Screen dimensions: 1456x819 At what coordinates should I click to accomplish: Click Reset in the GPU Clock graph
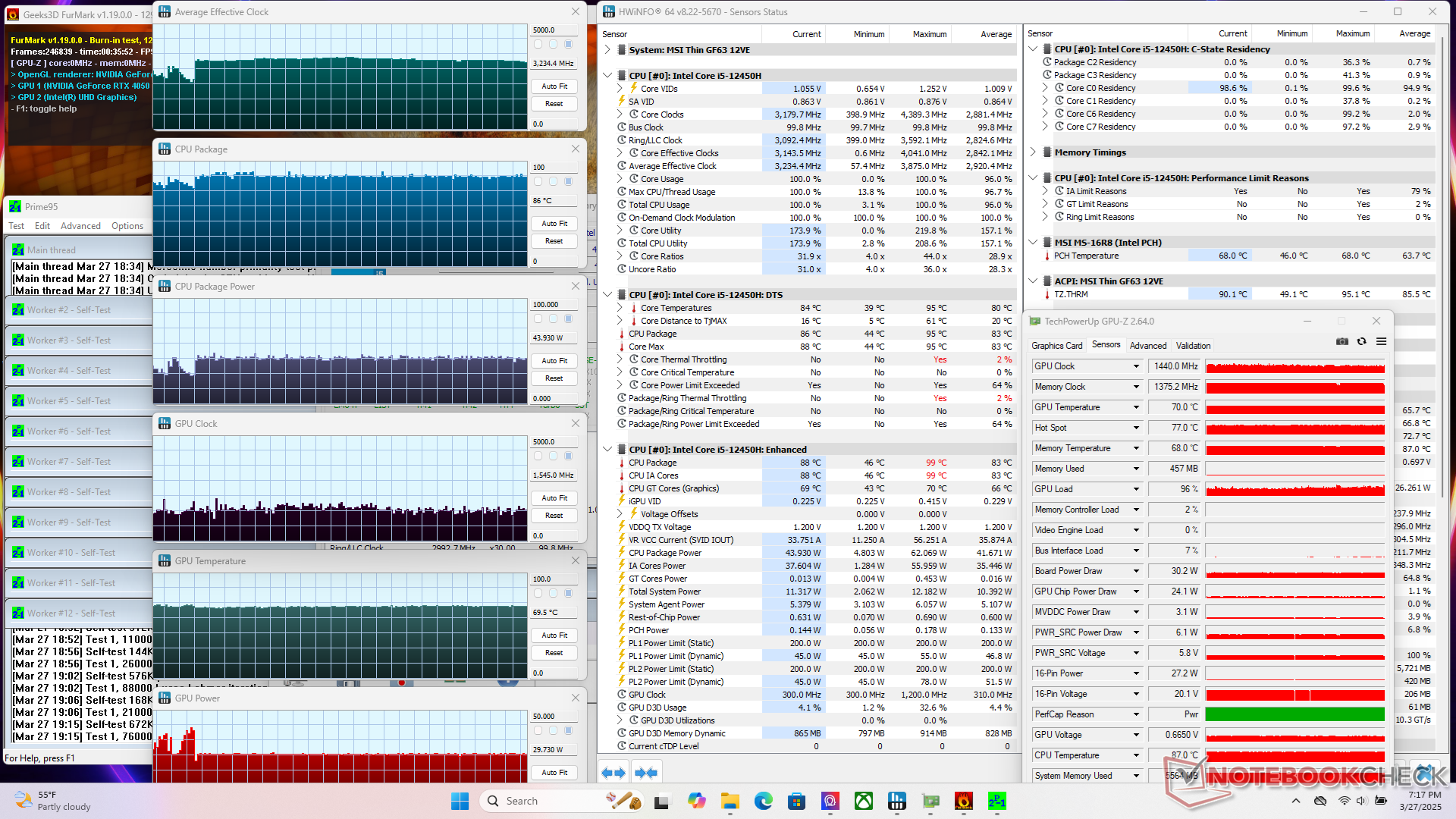coord(554,516)
